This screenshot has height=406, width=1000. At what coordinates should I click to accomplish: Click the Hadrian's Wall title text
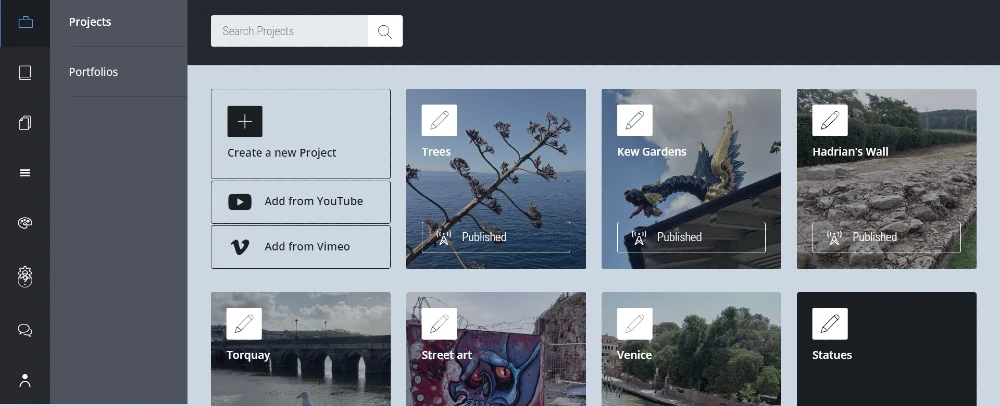[x=850, y=152]
